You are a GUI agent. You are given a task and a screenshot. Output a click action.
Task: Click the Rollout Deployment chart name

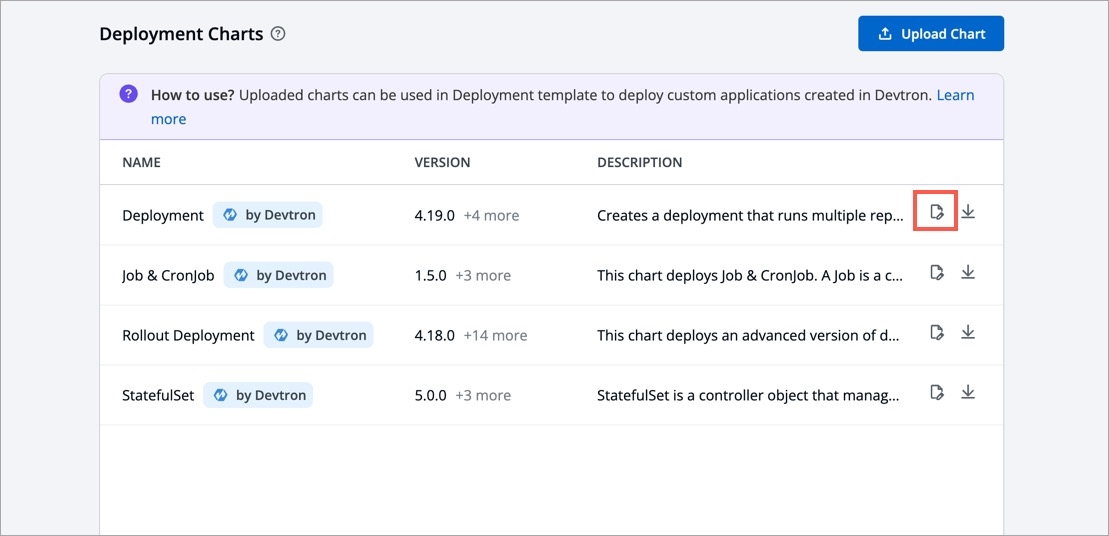click(188, 335)
